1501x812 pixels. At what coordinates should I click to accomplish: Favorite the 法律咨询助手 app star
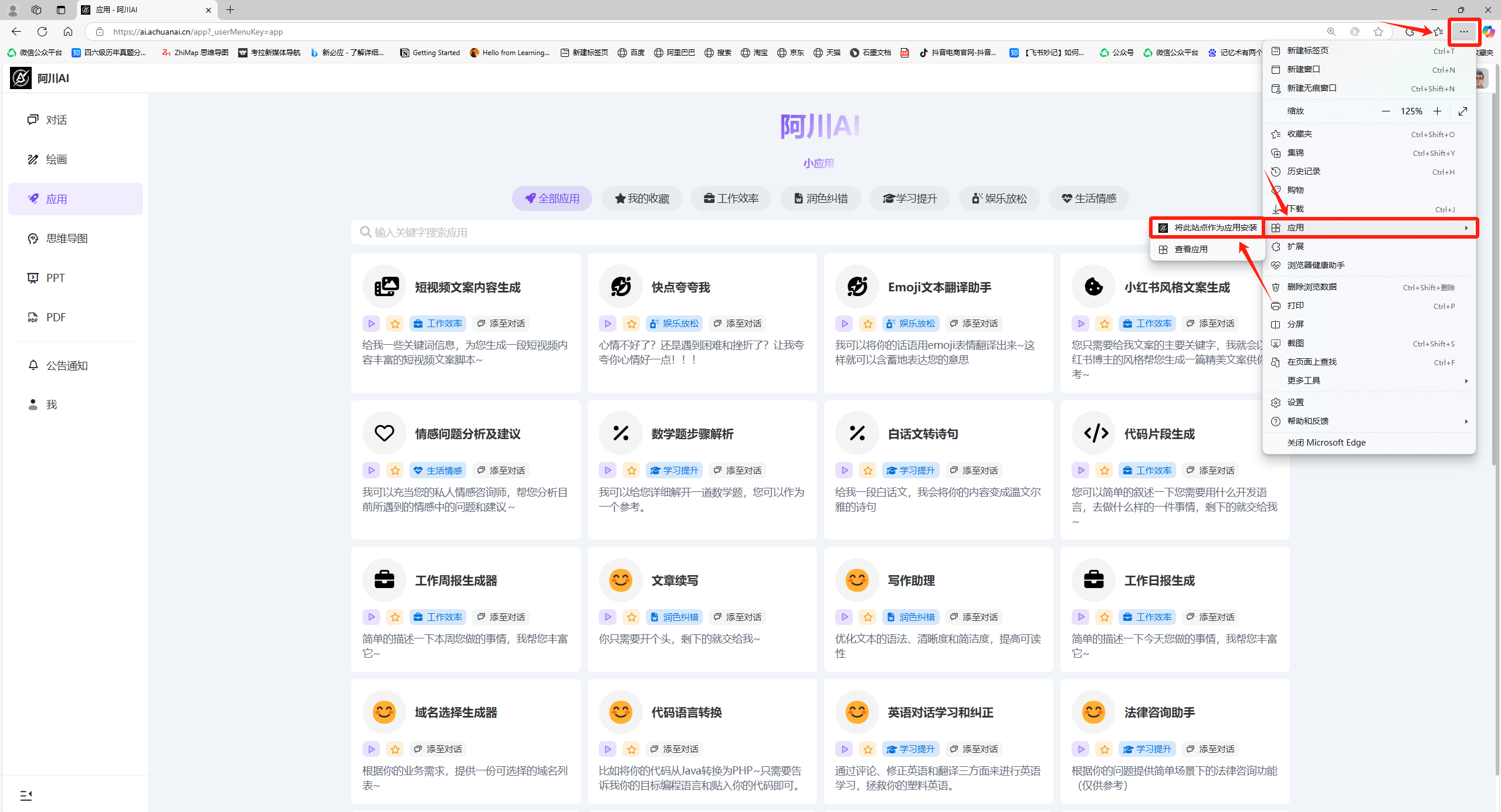coord(1104,749)
